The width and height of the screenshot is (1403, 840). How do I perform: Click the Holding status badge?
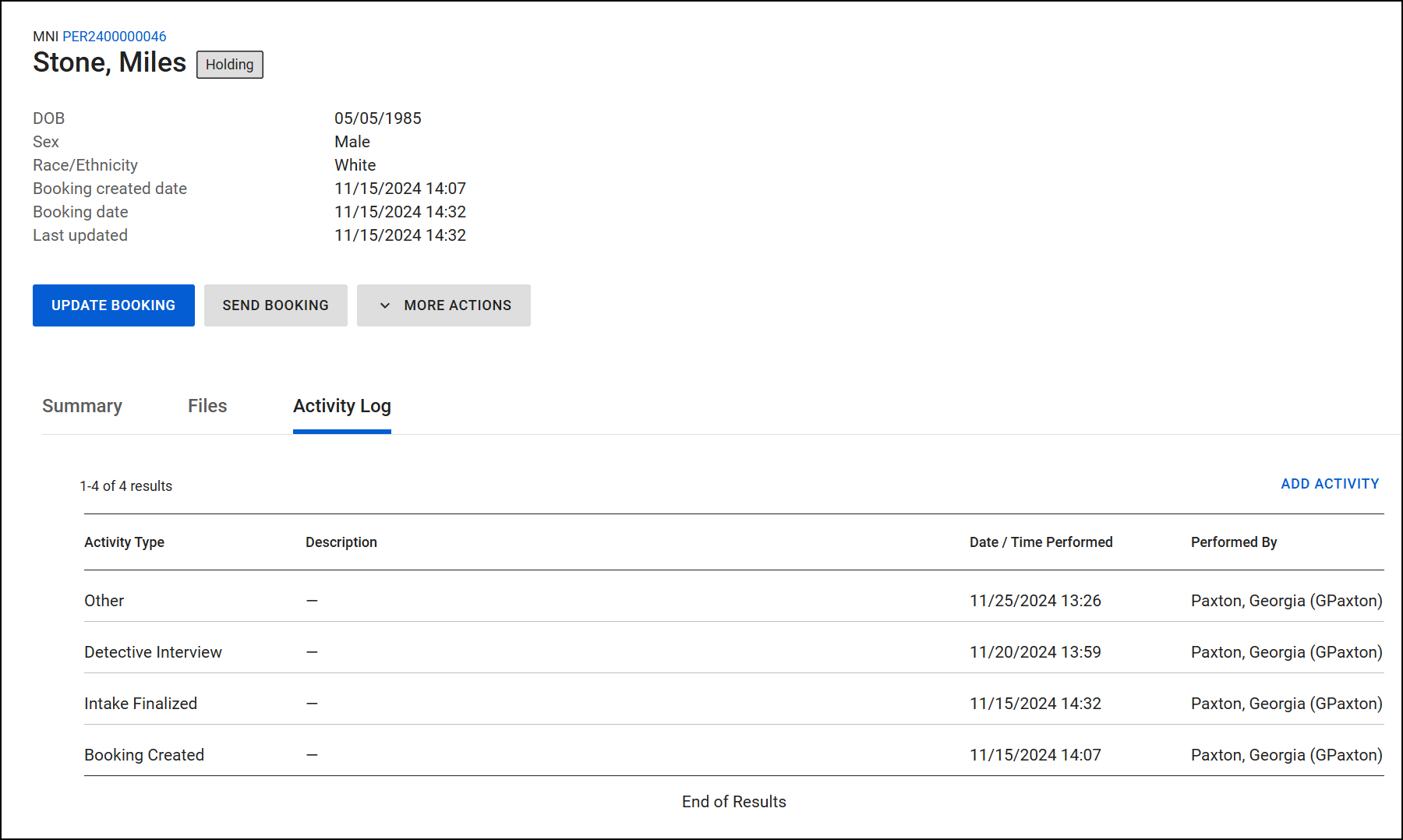pos(229,65)
